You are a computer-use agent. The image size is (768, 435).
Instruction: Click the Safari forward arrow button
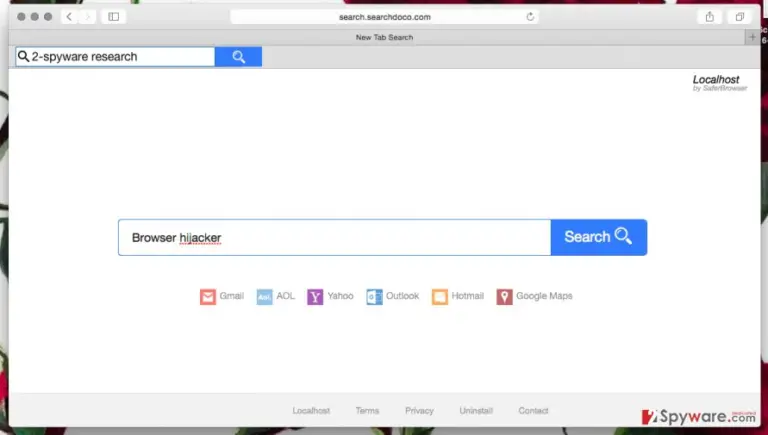[87, 17]
